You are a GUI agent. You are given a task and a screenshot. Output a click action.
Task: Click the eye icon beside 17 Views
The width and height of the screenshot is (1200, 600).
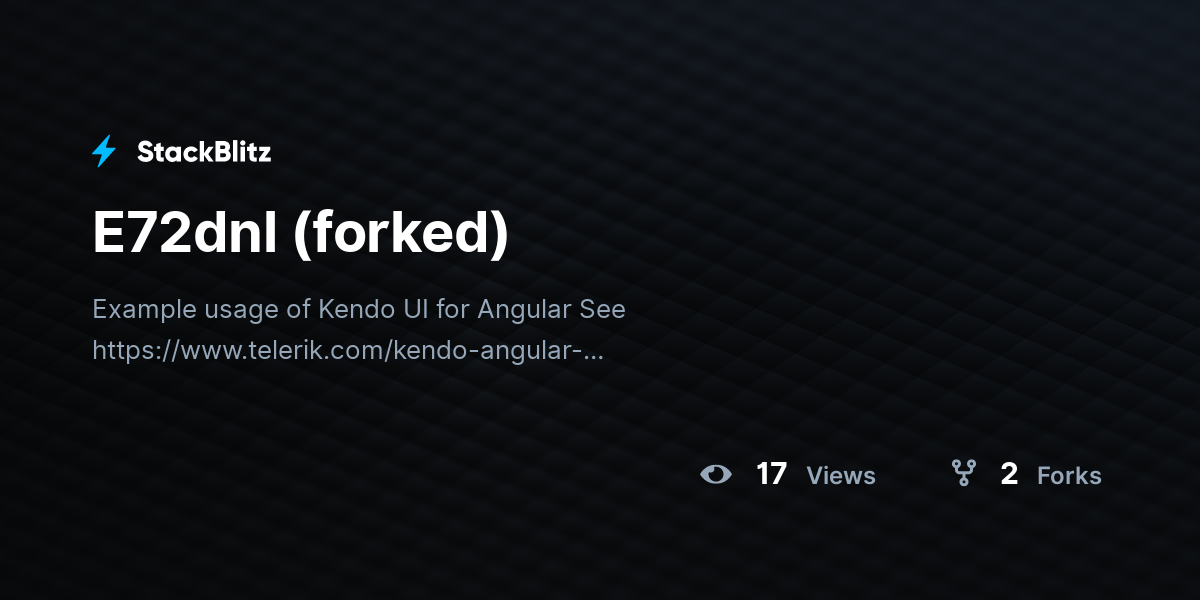[x=716, y=474]
